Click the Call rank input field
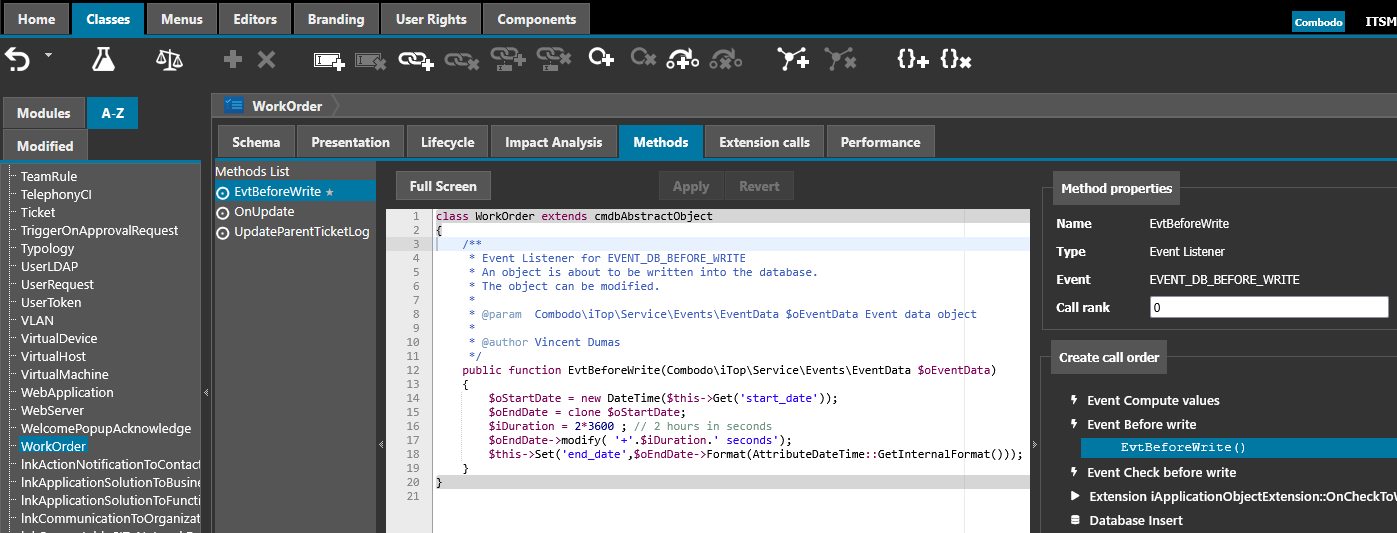The height and width of the screenshot is (533, 1397). [x=1268, y=308]
